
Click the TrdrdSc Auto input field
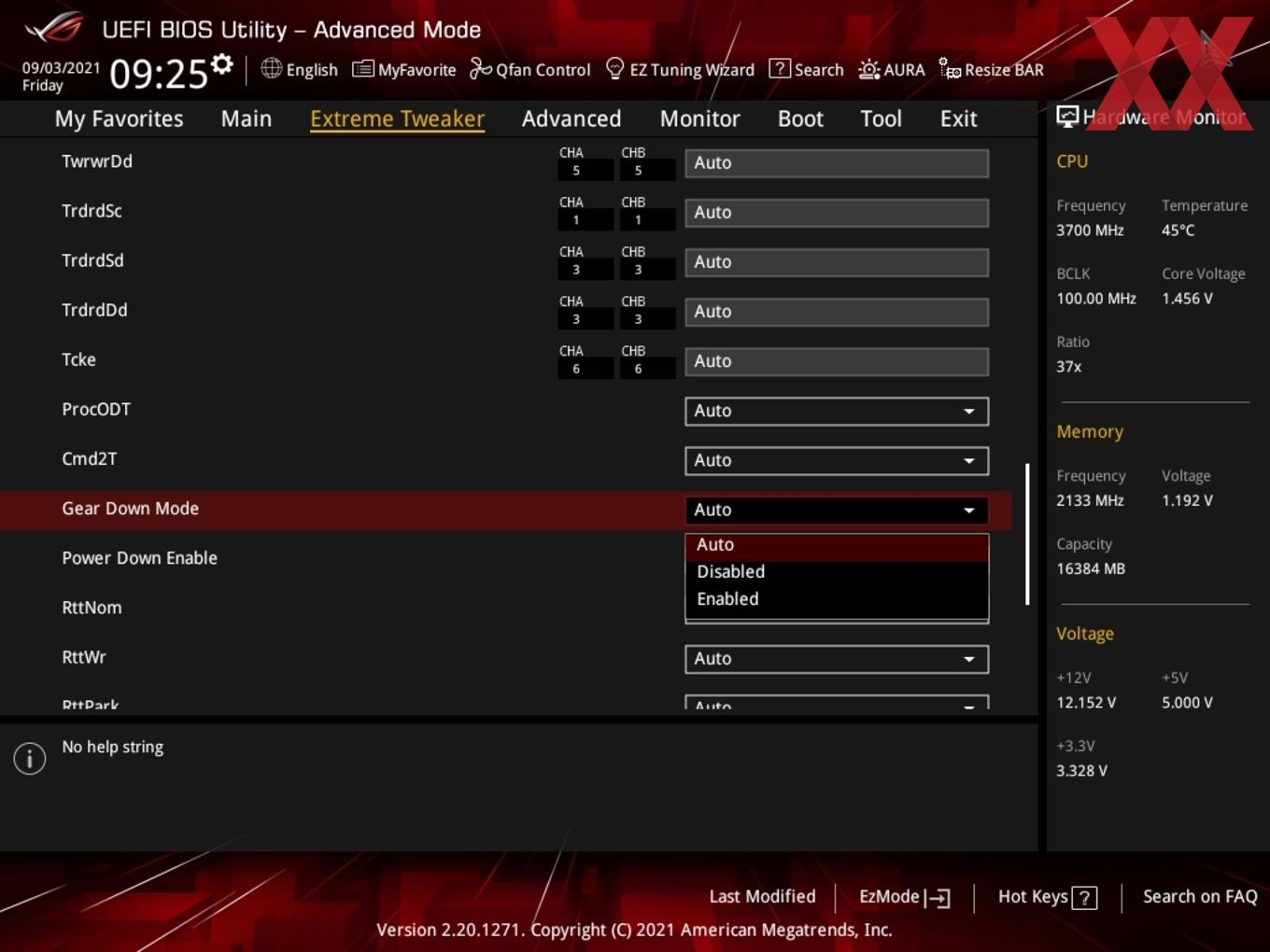(837, 212)
